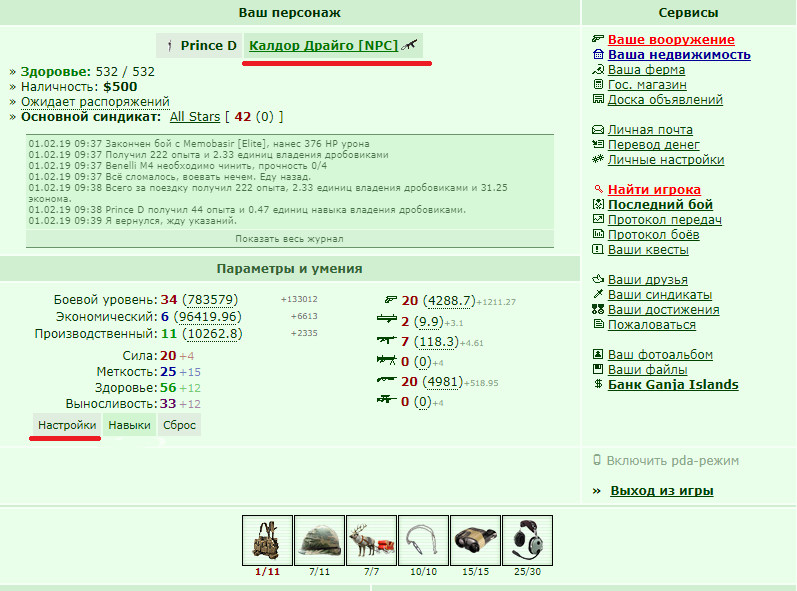Open the Ваша недвижимость link

(x=679, y=54)
